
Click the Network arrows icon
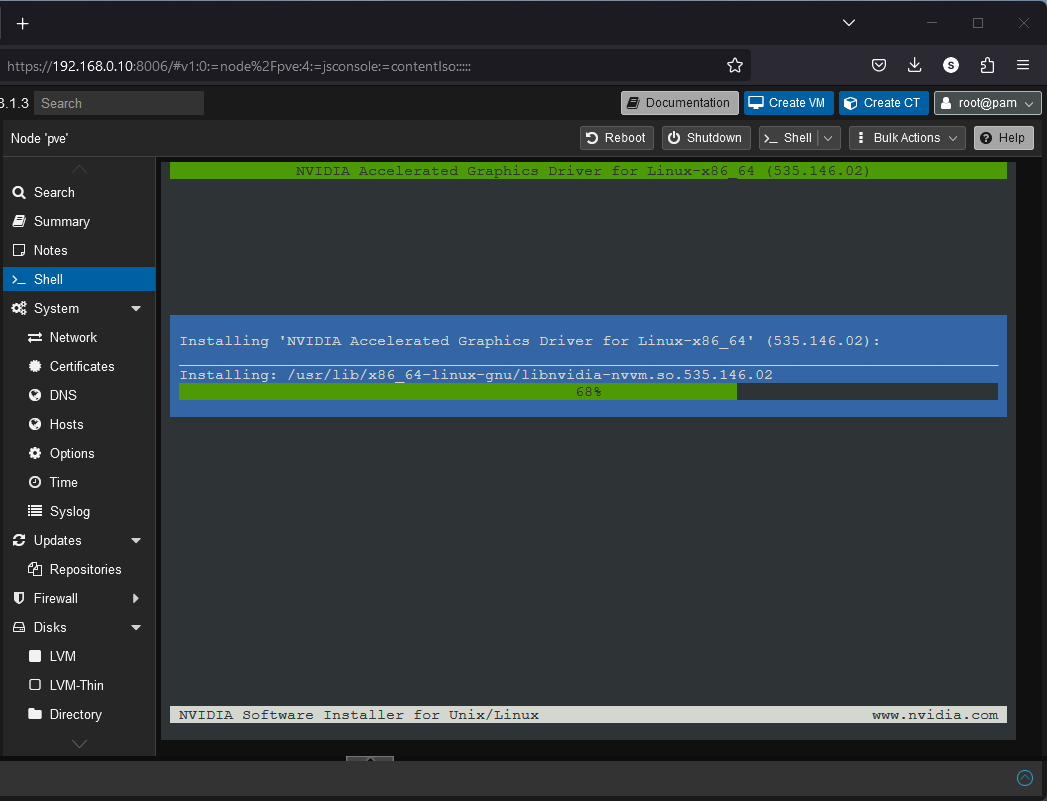pos(35,338)
